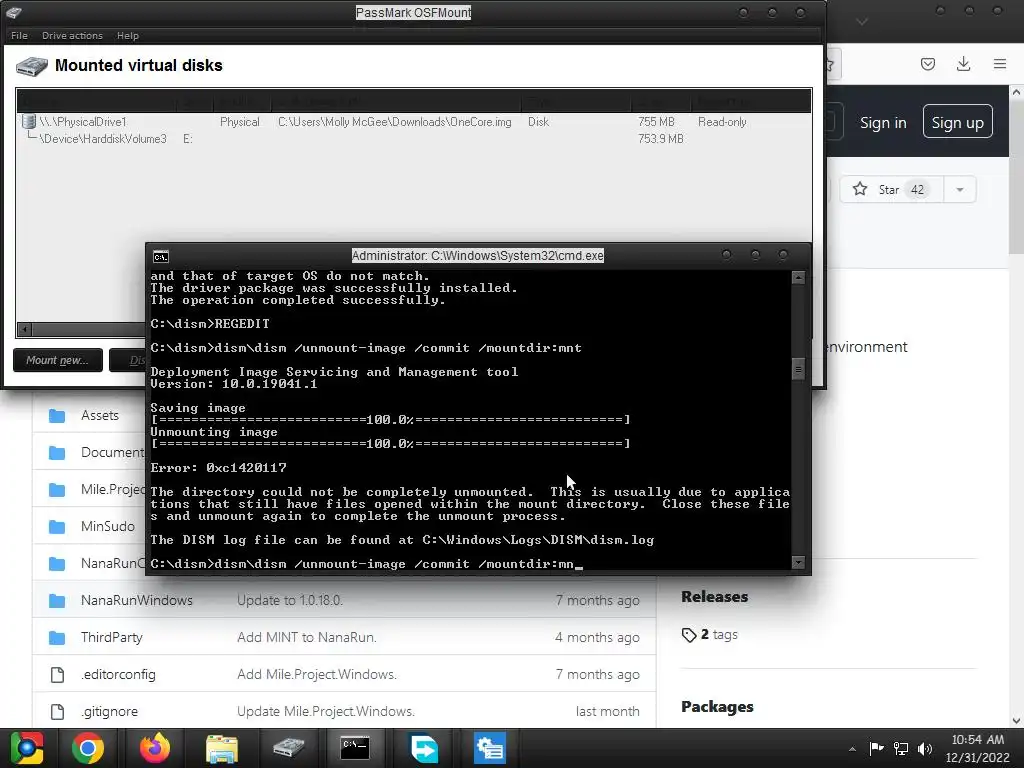
Task: Open commit 'Update Mile.Project.Windows.'
Action: coord(326,711)
